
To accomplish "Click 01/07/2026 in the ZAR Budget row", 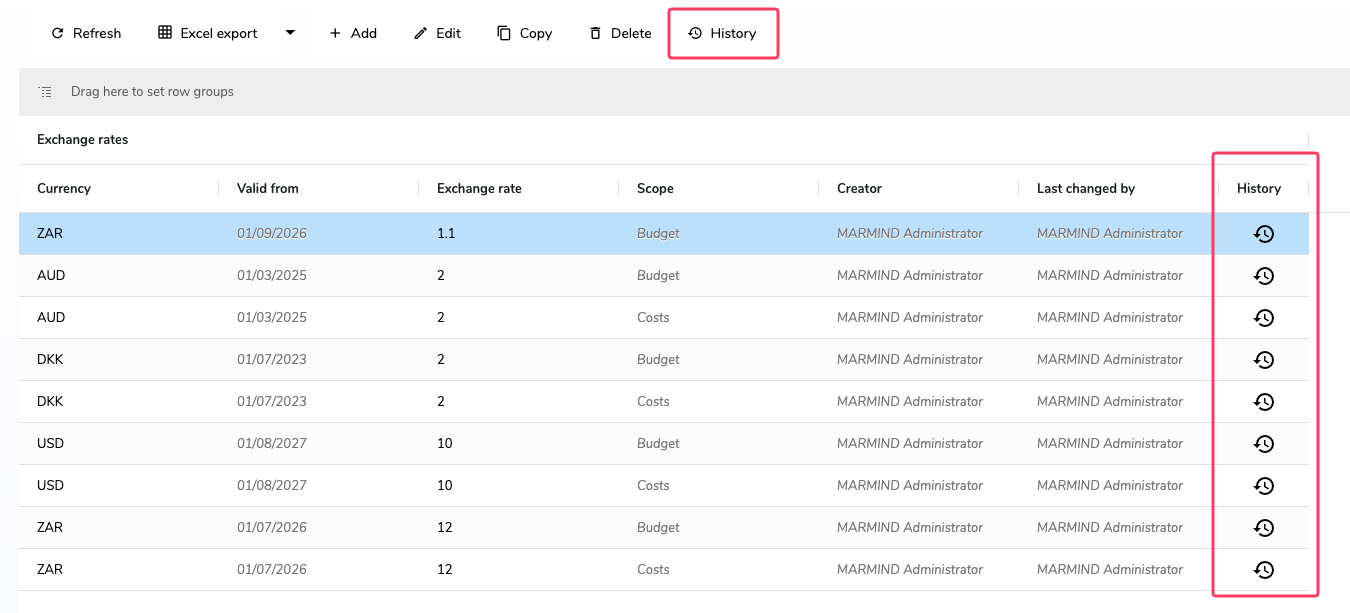I will click(272, 527).
